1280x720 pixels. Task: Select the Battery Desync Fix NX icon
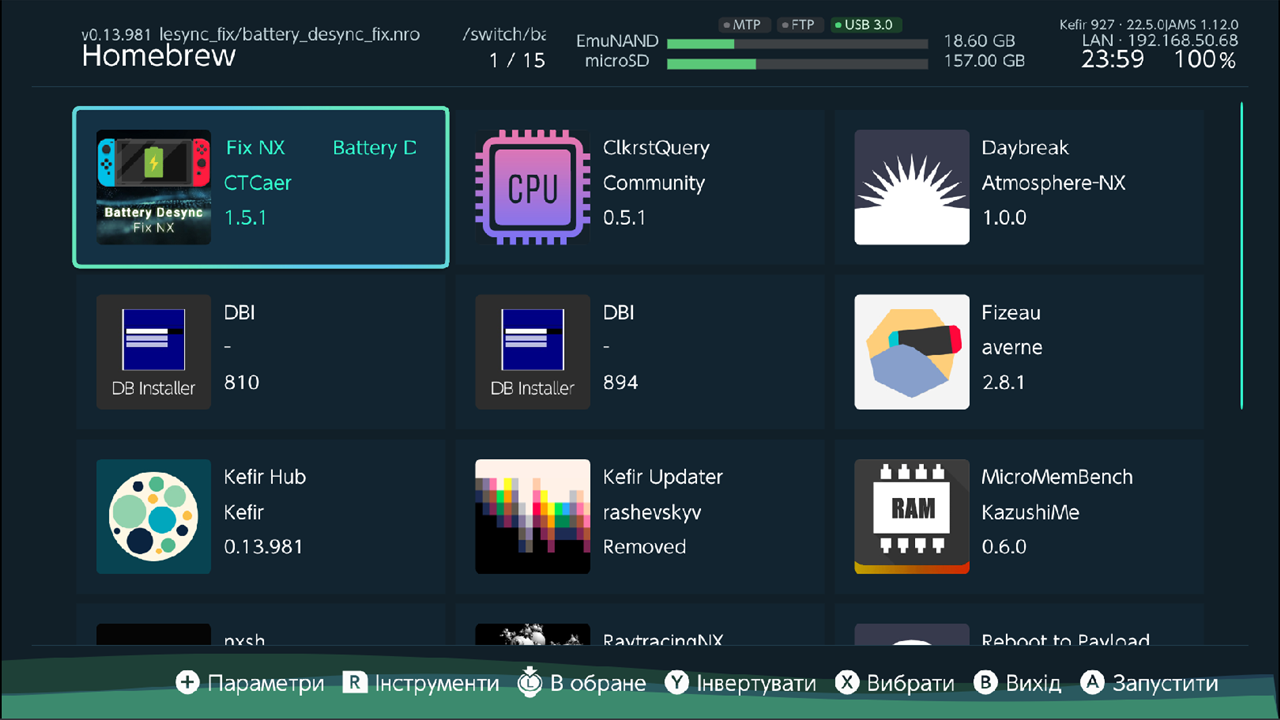(x=153, y=187)
